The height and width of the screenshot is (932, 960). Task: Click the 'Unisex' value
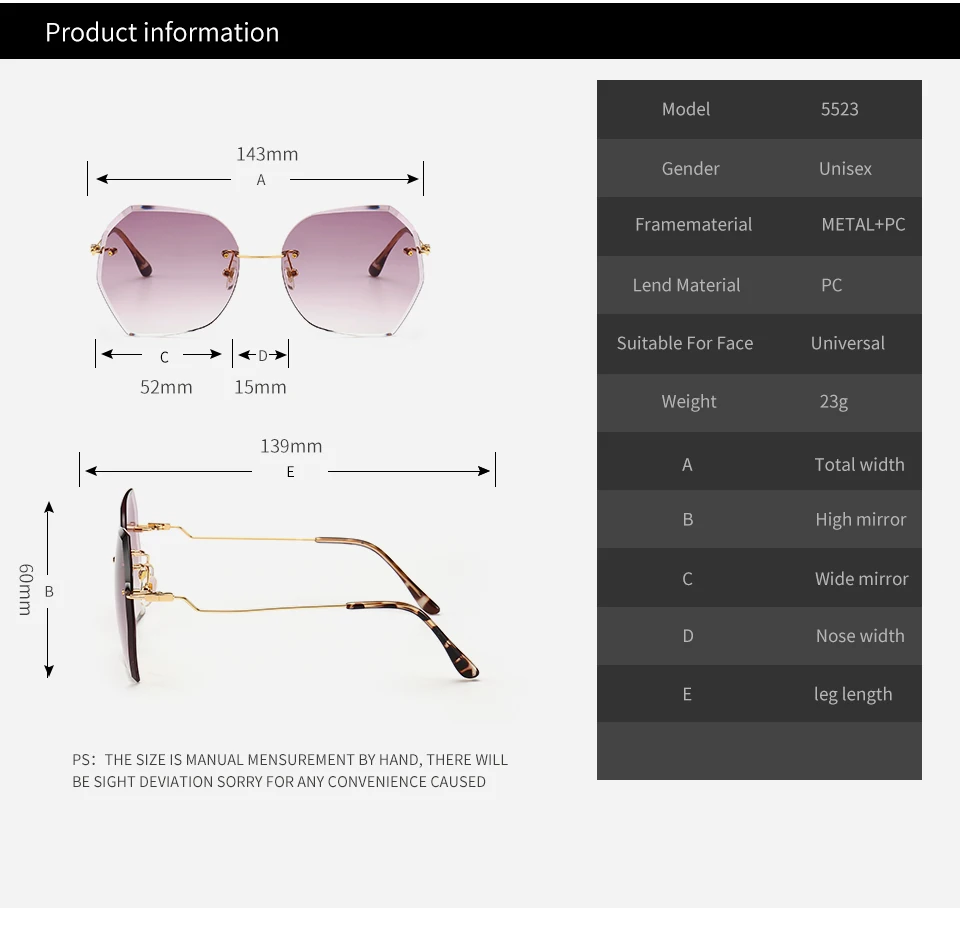845,168
